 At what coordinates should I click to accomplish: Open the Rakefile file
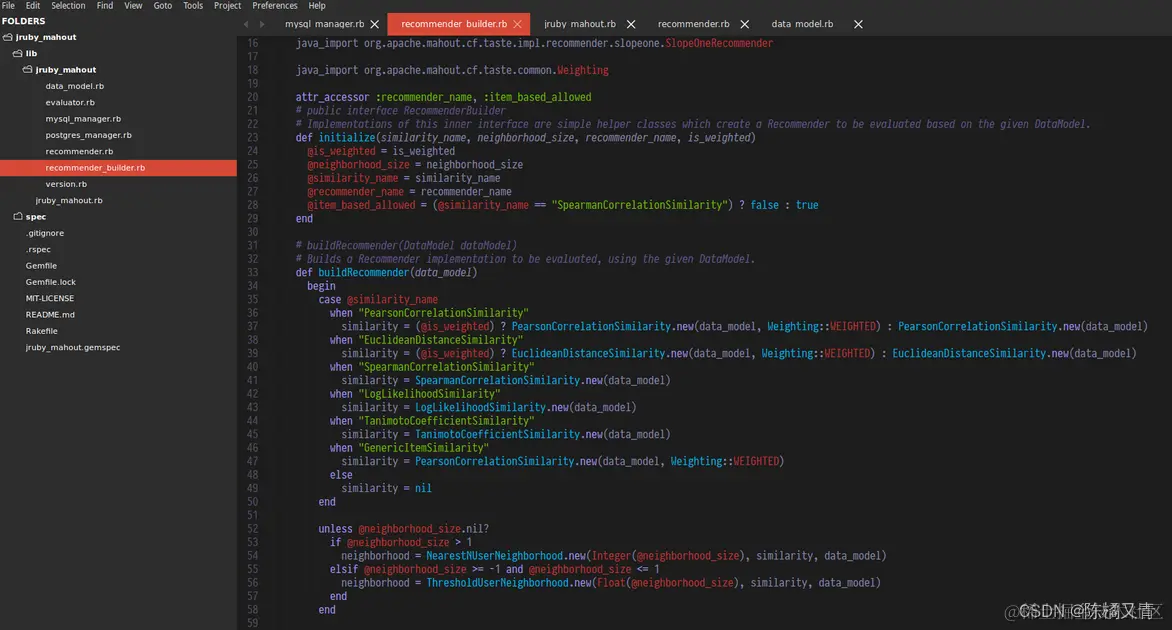coord(42,331)
